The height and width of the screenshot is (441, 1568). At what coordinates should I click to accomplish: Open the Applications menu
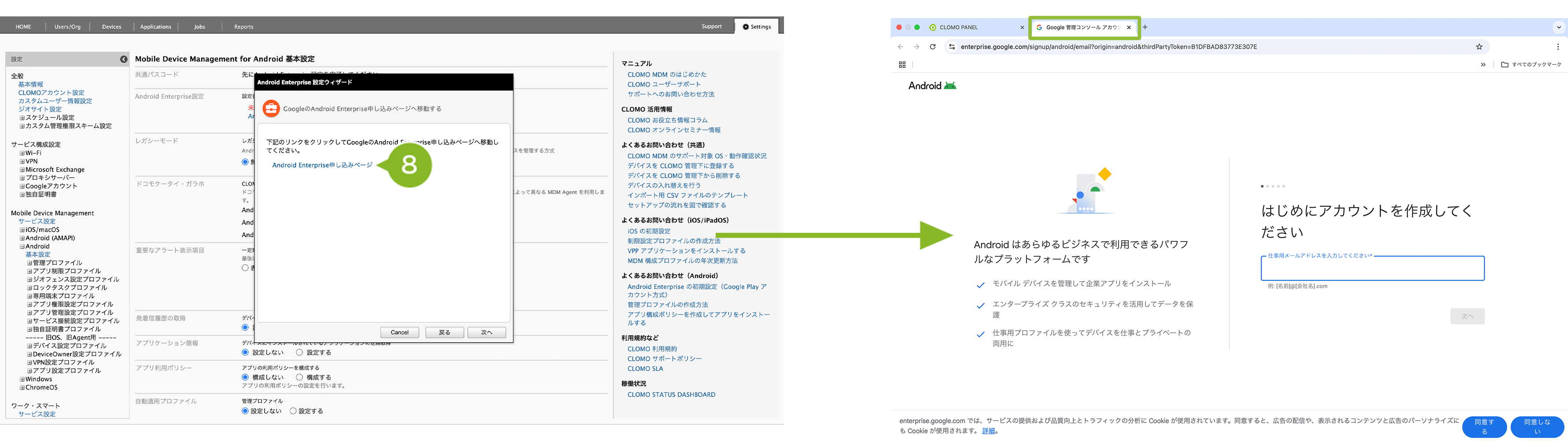coord(156,27)
